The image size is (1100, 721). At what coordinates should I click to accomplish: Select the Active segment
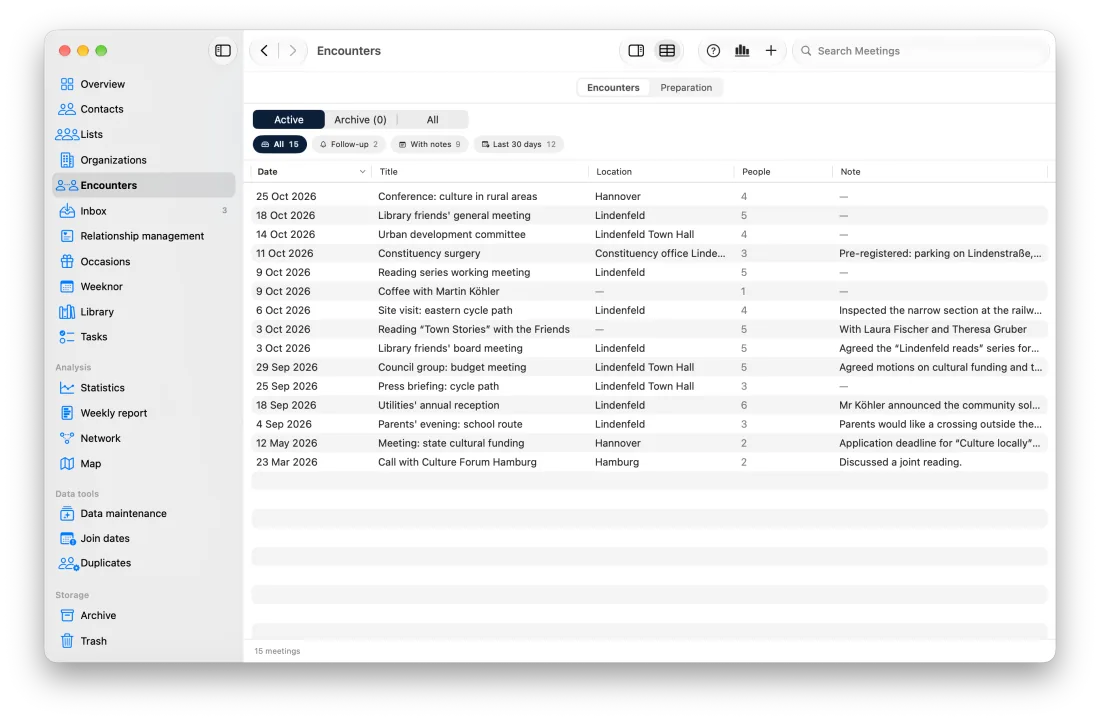(289, 120)
